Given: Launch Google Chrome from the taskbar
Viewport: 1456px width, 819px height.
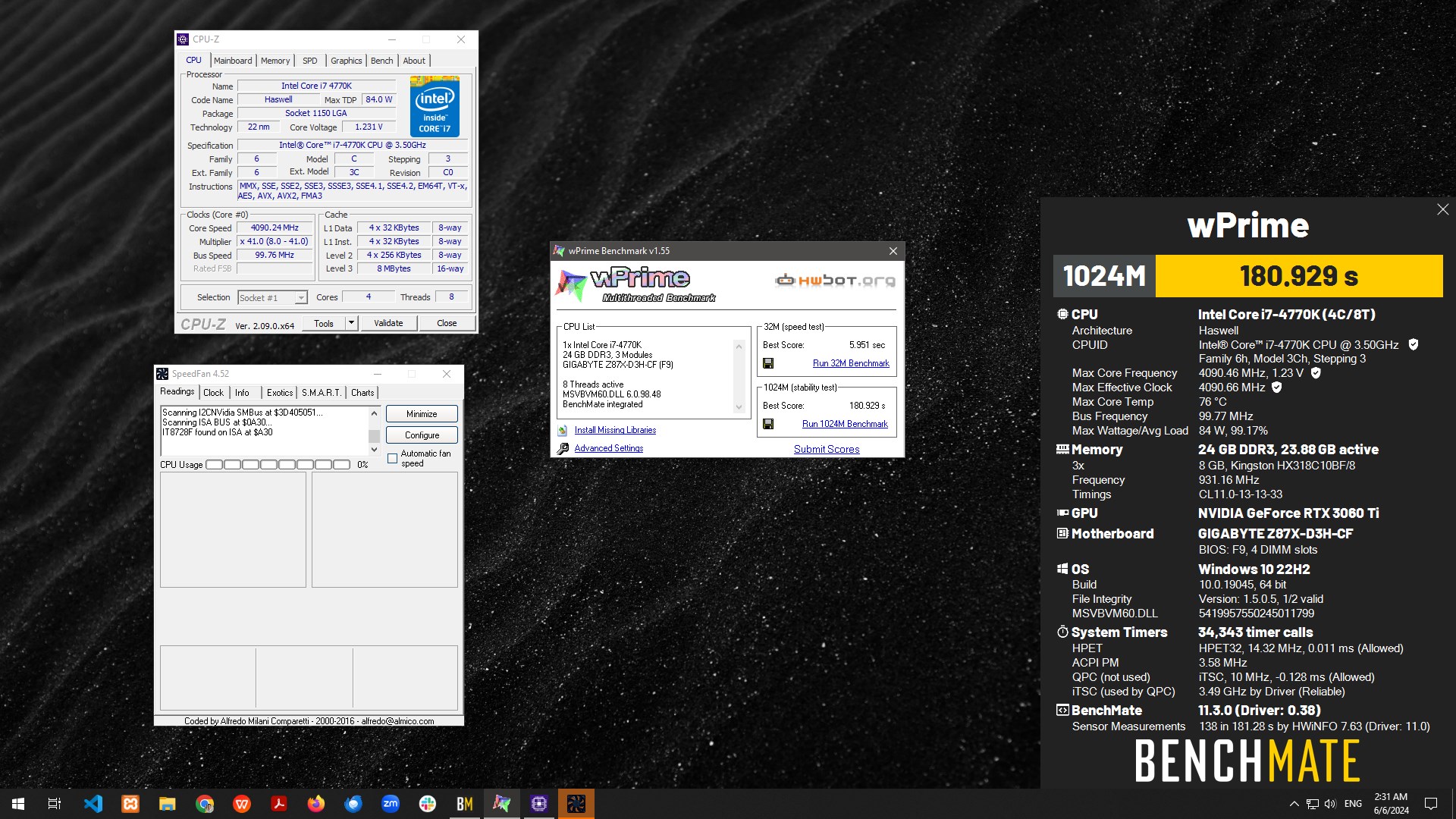Looking at the screenshot, I should (205, 804).
